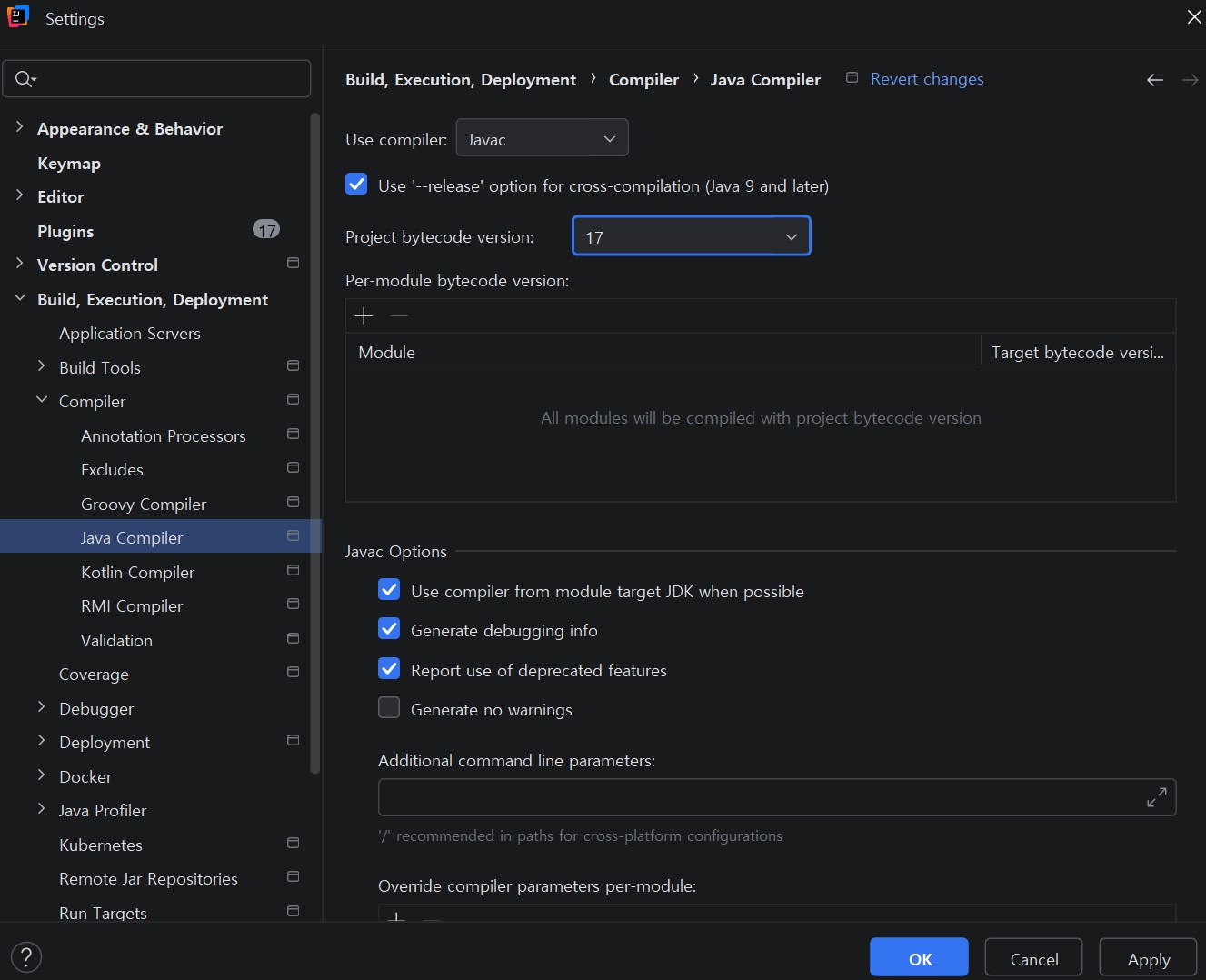1206x980 pixels.
Task: Click the project-level icon beside RMI Compiler
Action: [x=293, y=605]
